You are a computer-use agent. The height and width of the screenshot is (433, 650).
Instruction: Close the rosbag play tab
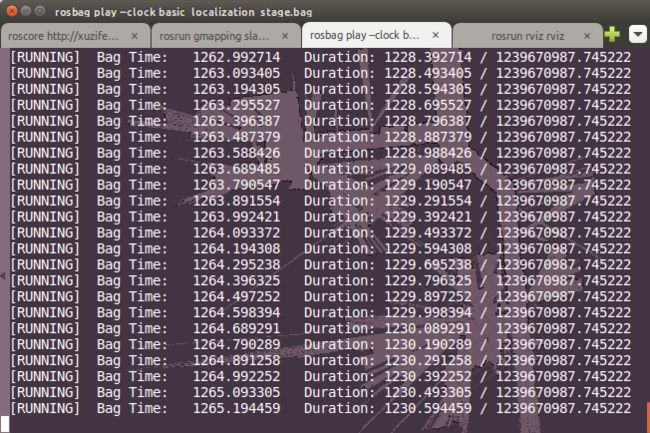click(436, 35)
